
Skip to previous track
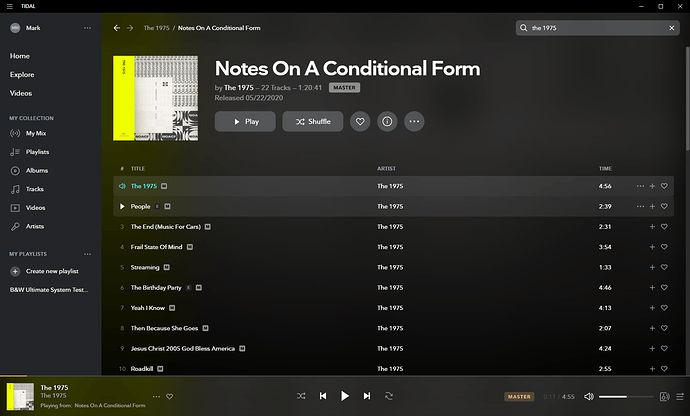(x=323, y=396)
